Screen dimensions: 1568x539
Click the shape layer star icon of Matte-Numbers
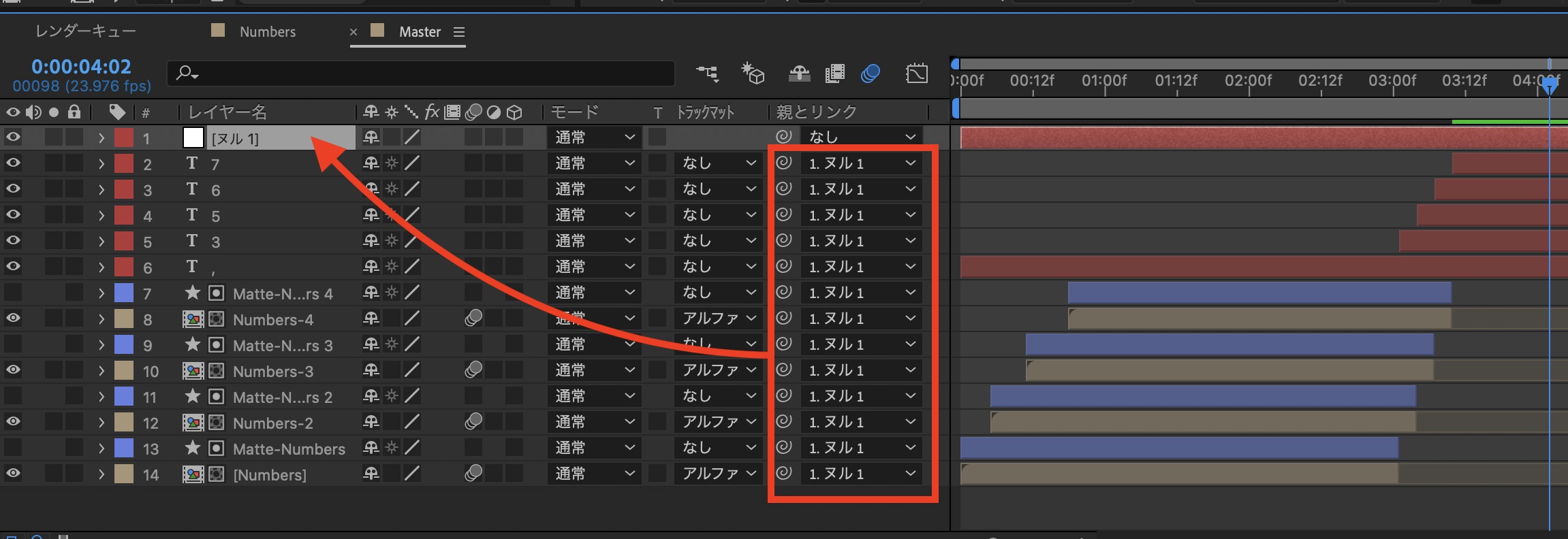[x=193, y=448]
